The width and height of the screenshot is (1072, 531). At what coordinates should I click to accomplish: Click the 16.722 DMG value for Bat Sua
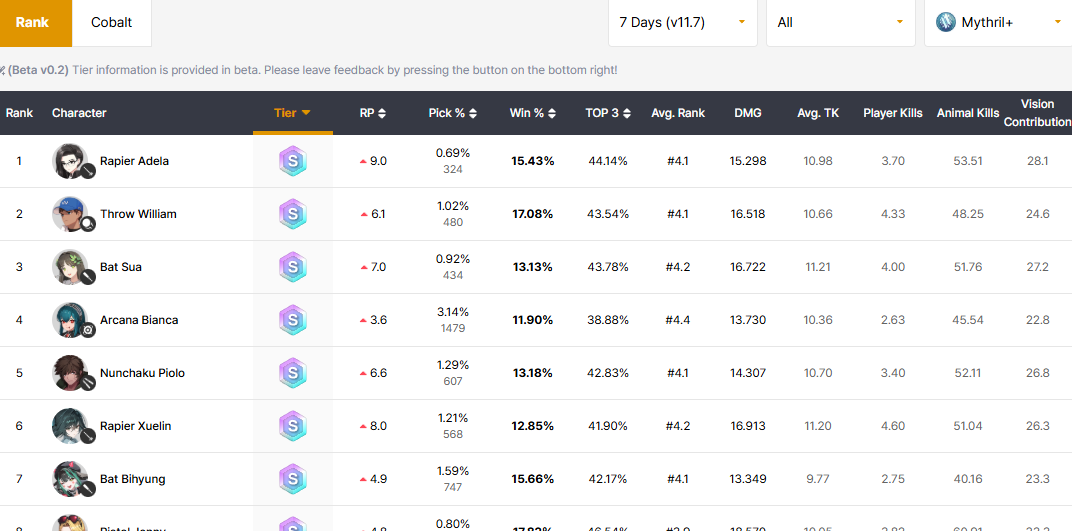748,267
